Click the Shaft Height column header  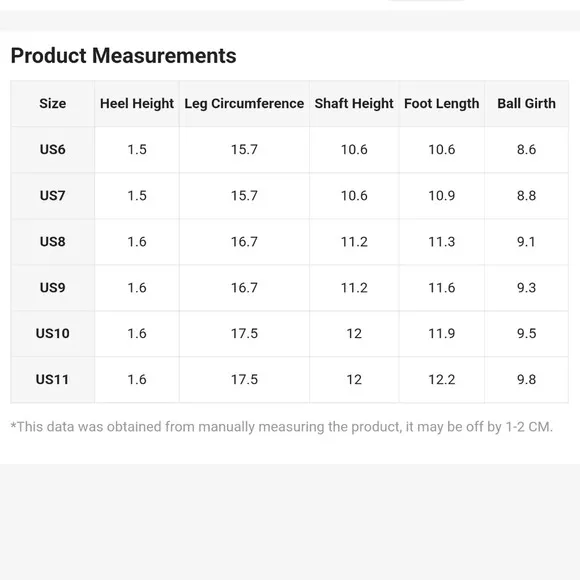coord(354,104)
